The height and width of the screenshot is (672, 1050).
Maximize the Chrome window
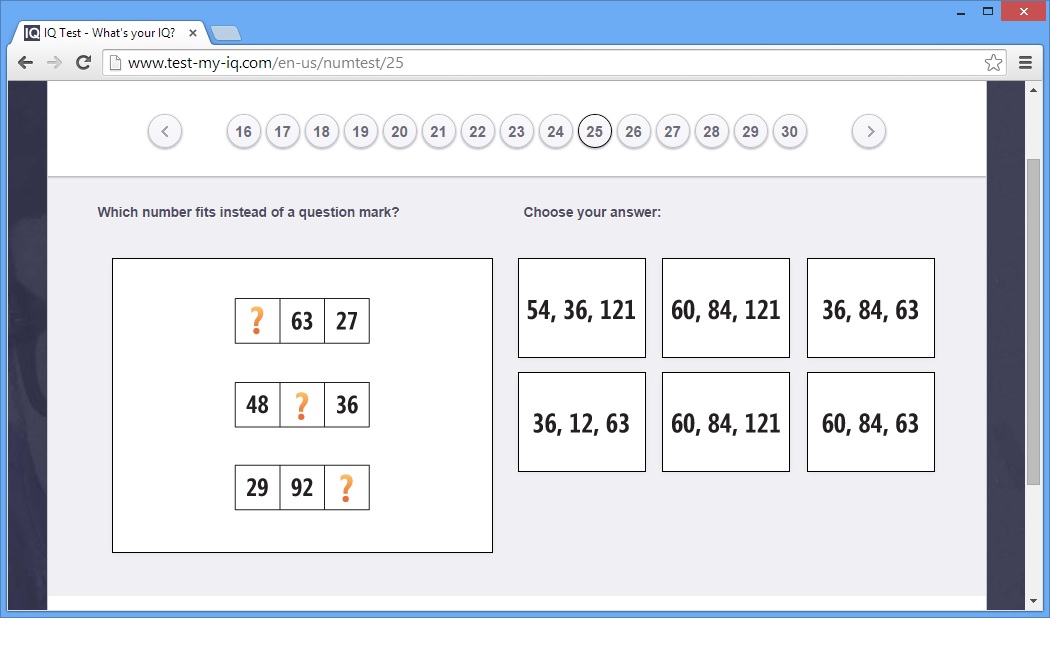coord(988,11)
